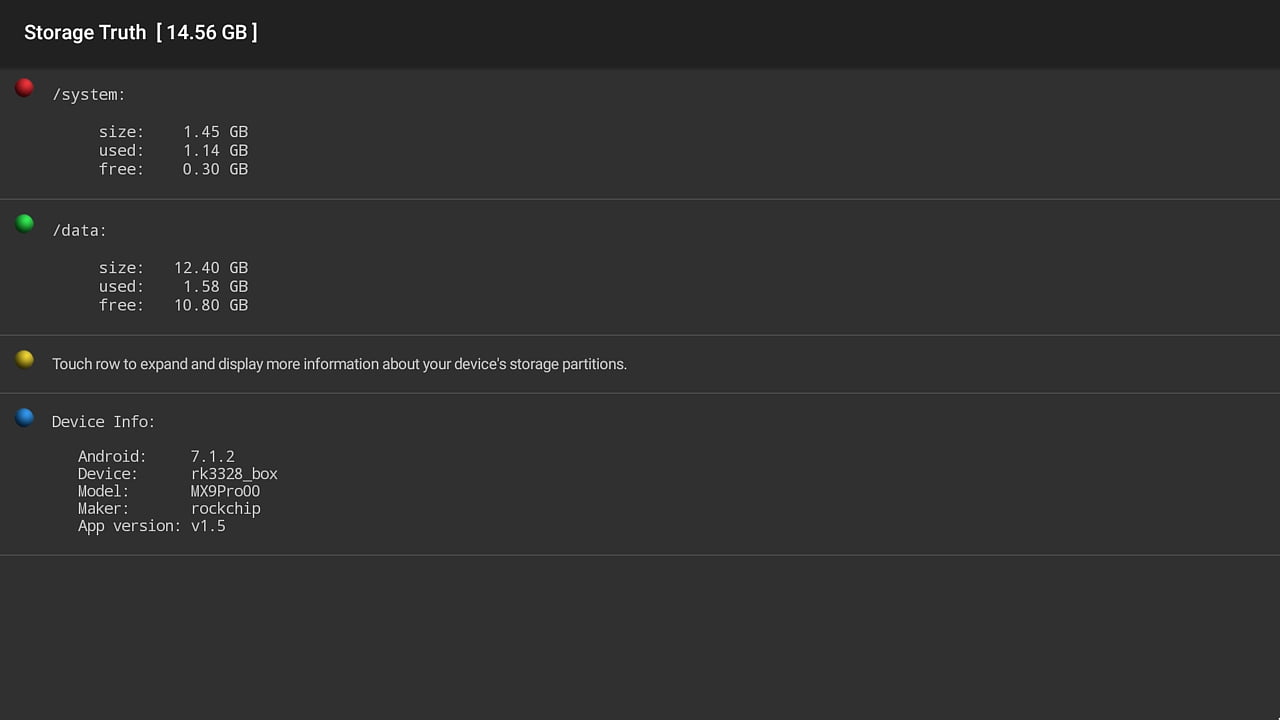Screen dimensions: 1280x720
Task: Click the /system size 1.45 GB line
Action: pyautogui.click(x=173, y=132)
